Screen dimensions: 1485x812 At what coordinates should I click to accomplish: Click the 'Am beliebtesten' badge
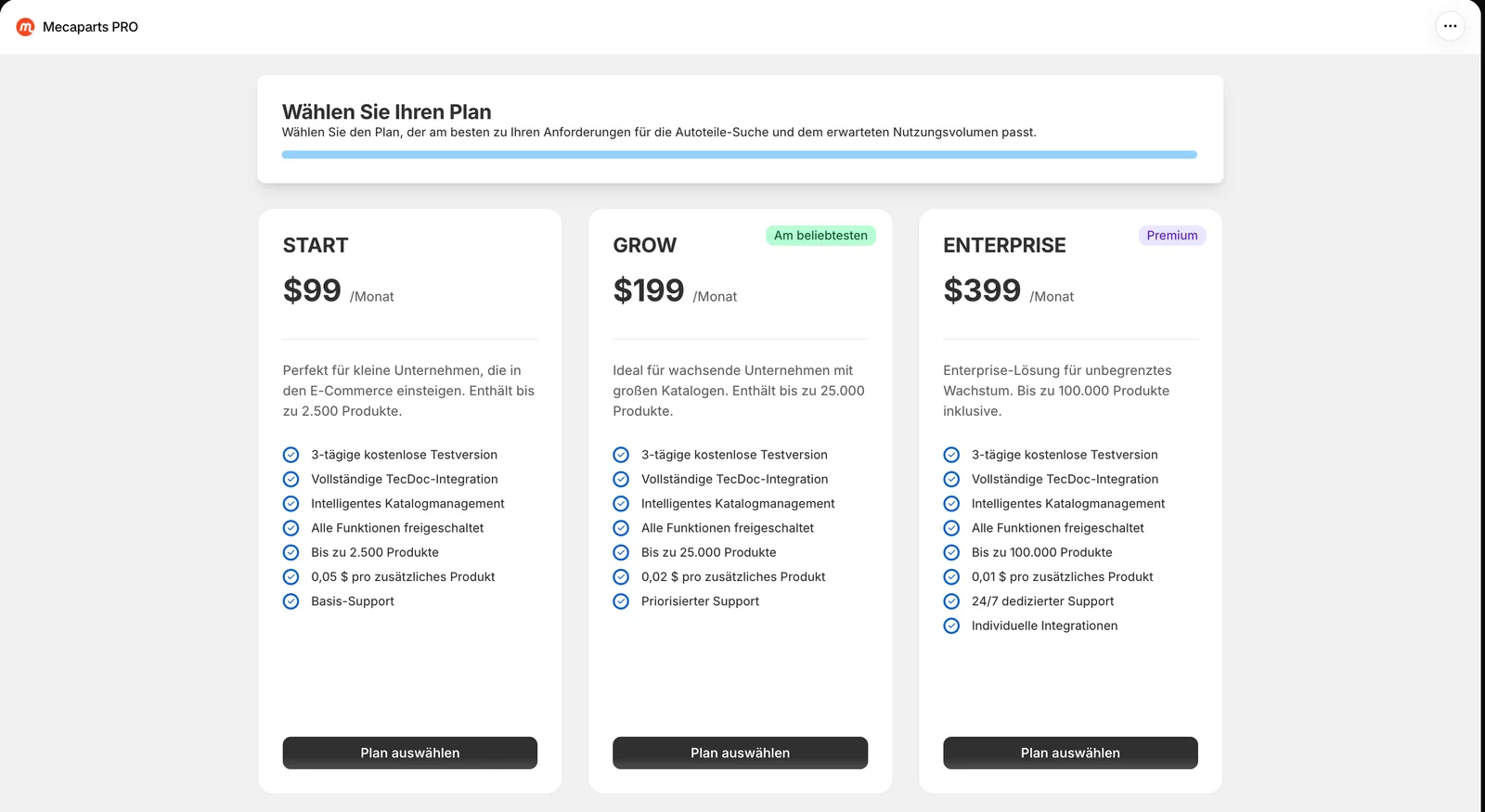[x=820, y=236]
